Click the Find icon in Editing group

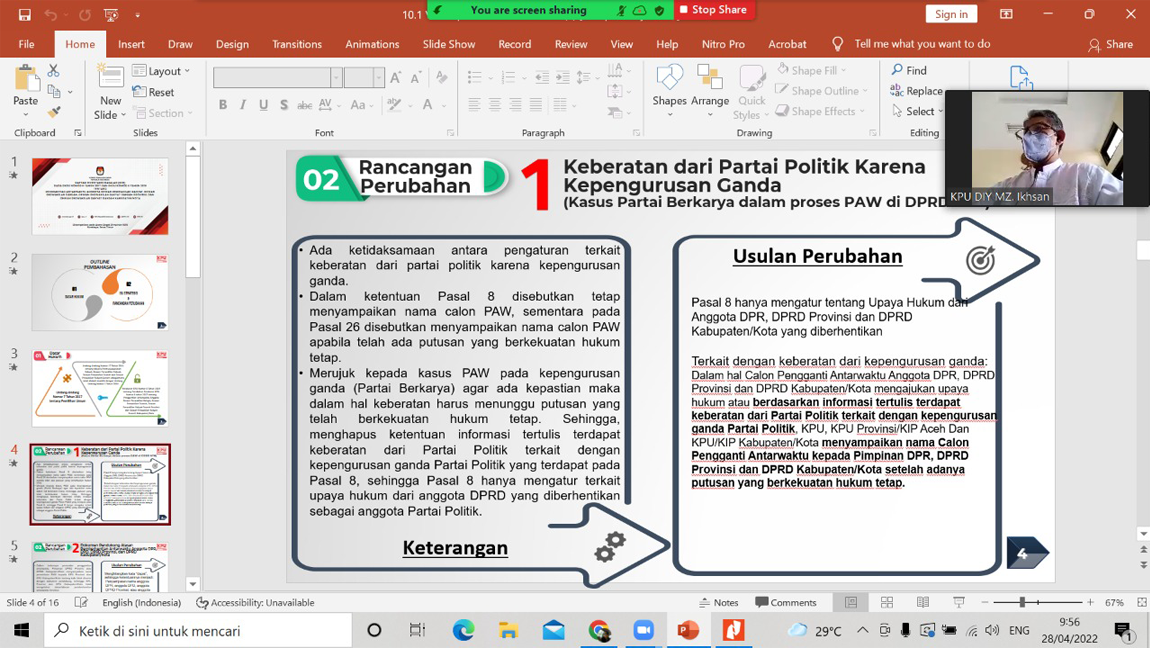909,70
